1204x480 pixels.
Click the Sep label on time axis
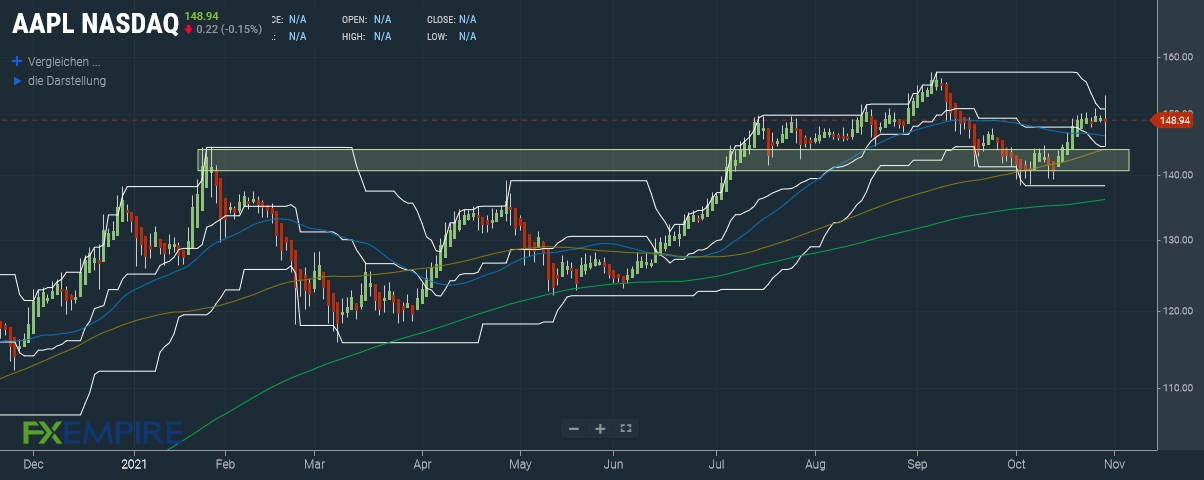[x=917, y=464]
